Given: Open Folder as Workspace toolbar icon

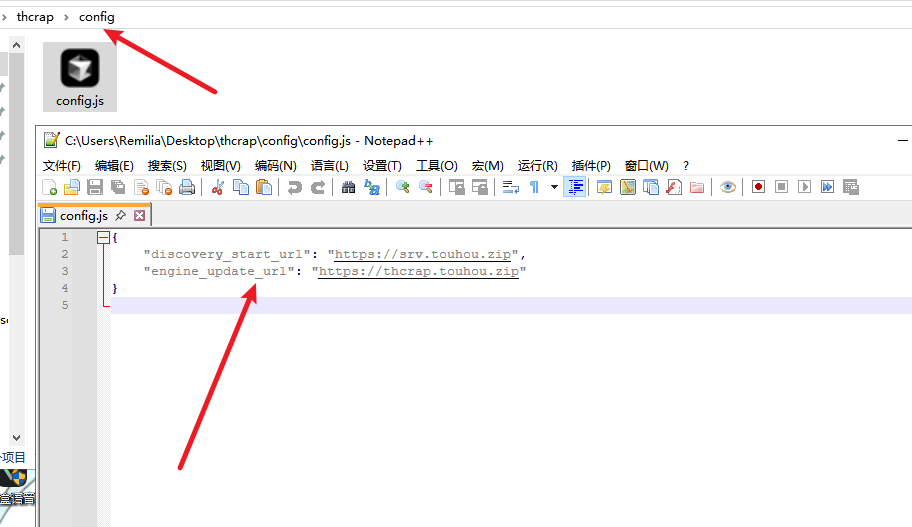Looking at the screenshot, I should coord(697,187).
